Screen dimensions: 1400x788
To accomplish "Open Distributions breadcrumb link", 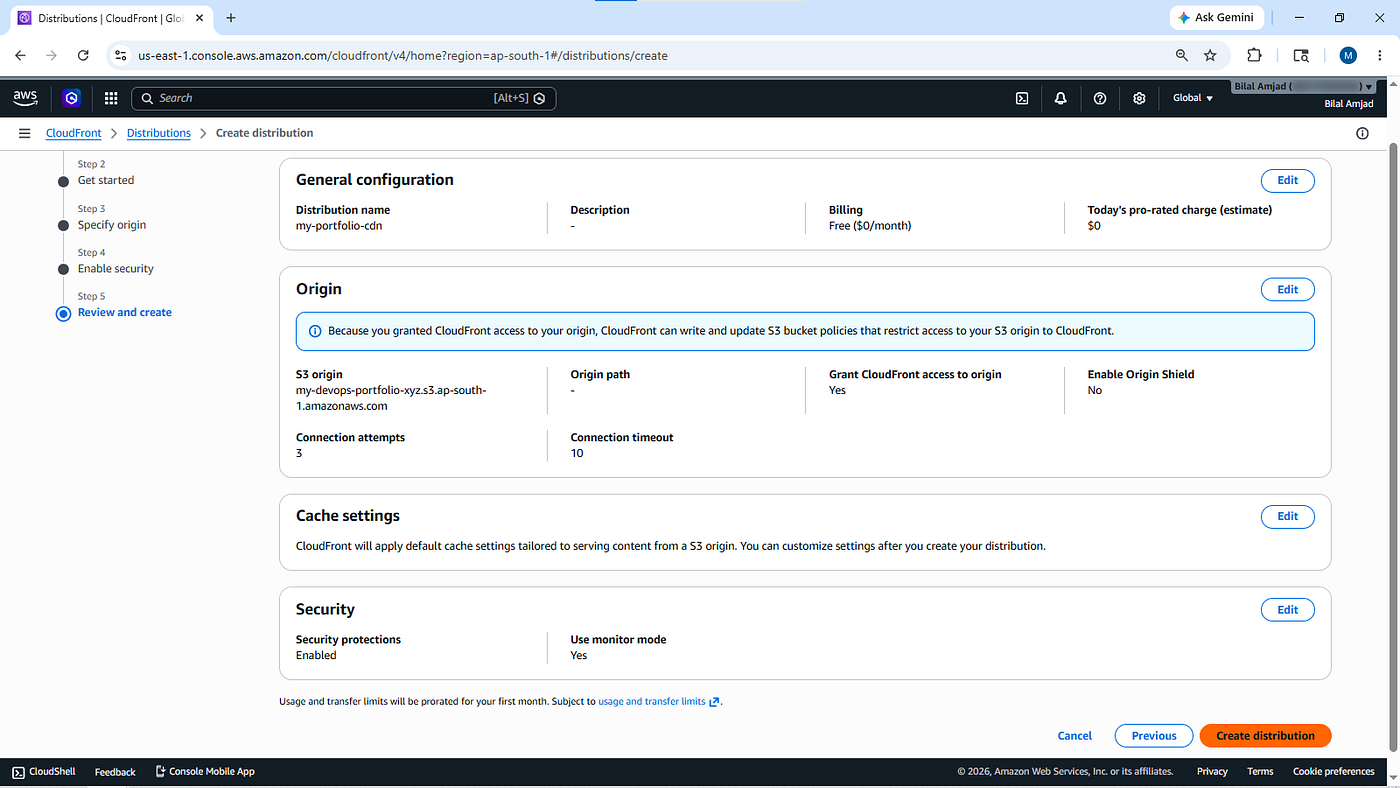I will (x=159, y=133).
